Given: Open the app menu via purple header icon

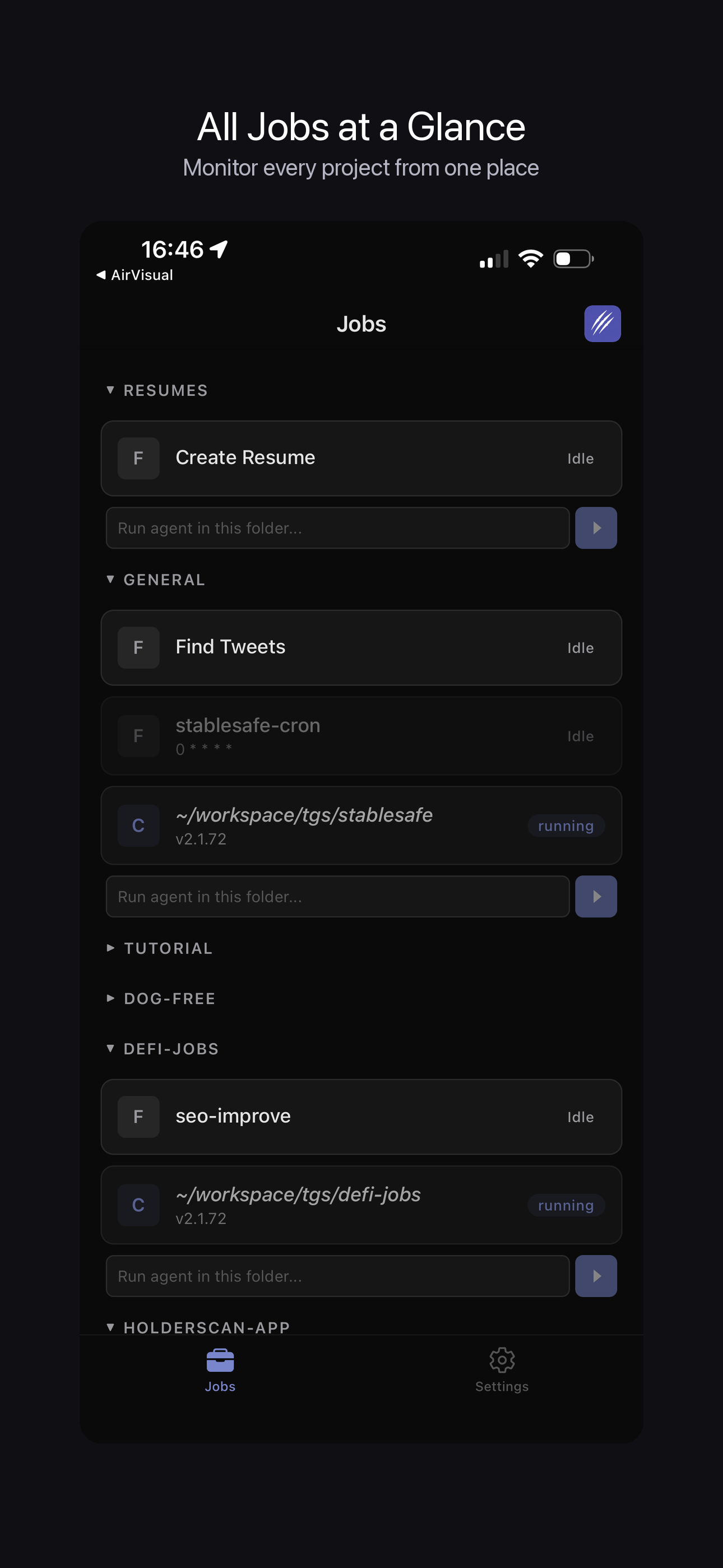Looking at the screenshot, I should (x=602, y=324).
